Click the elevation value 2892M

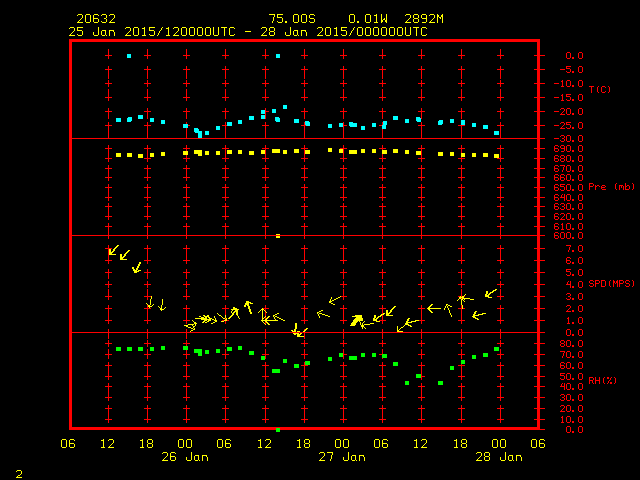coord(424,19)
